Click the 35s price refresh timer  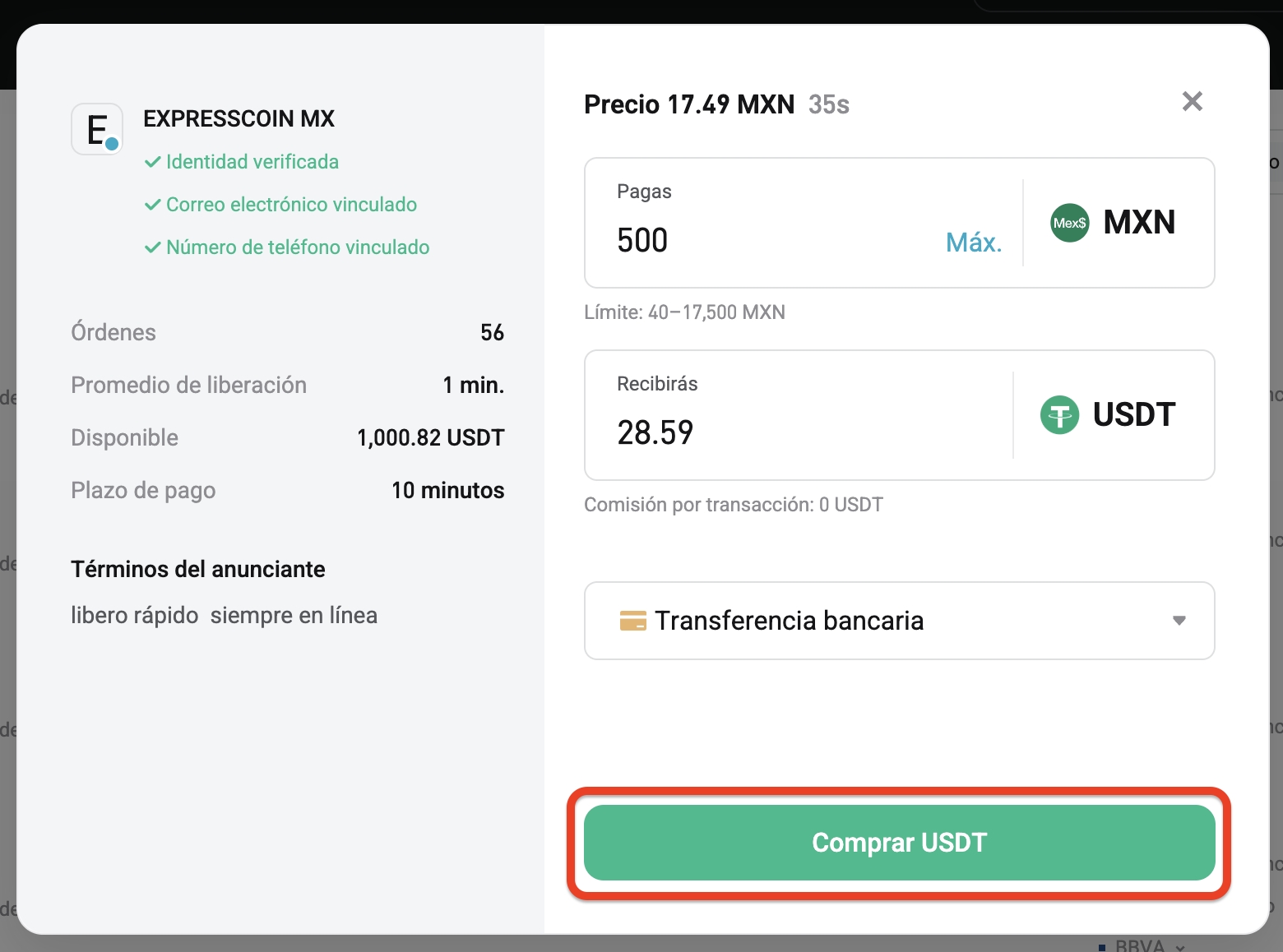point(828,104)
